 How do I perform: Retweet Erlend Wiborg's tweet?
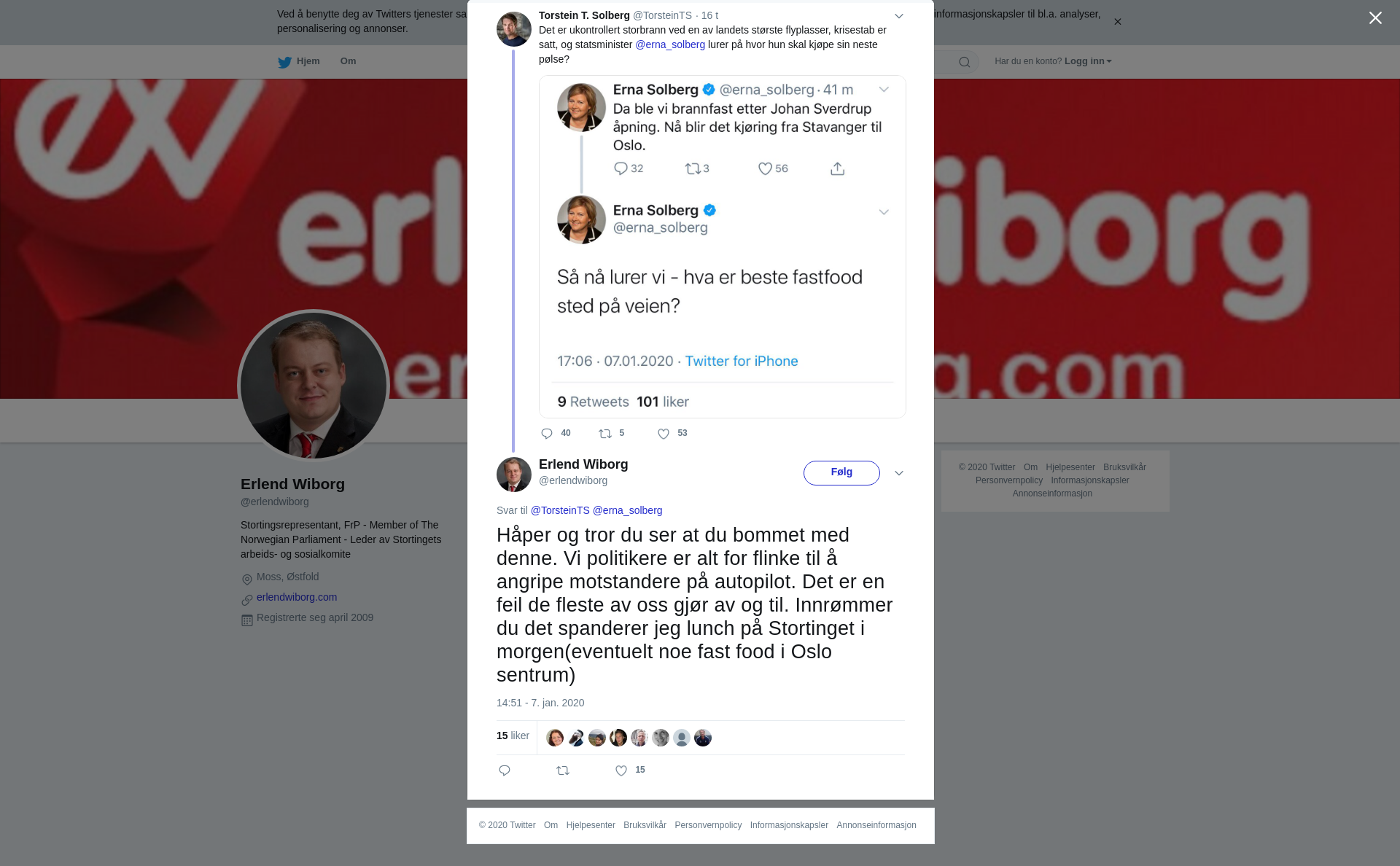[563, 771]
